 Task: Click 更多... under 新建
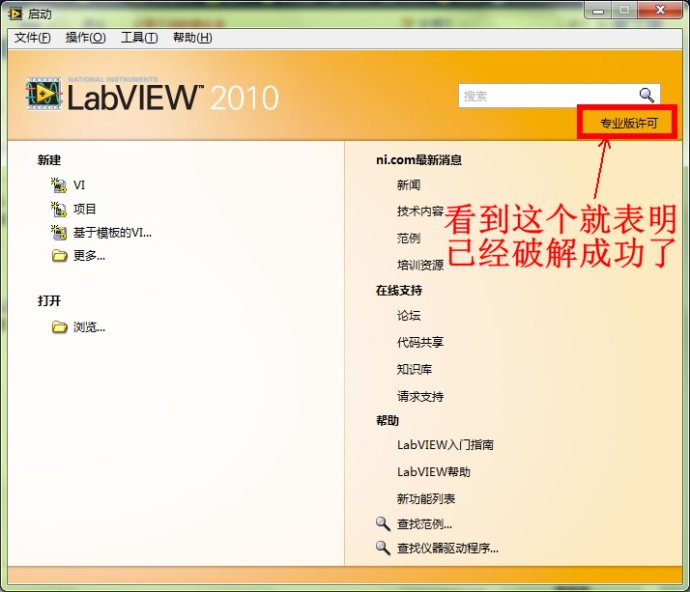pos(89,255)
